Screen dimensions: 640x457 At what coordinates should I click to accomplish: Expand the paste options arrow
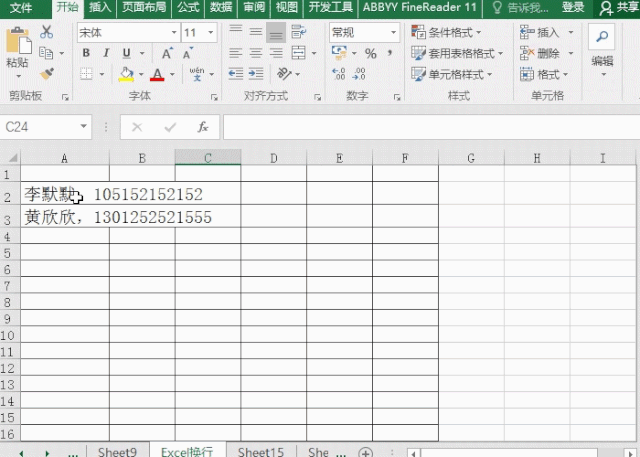tap(18, 76)
